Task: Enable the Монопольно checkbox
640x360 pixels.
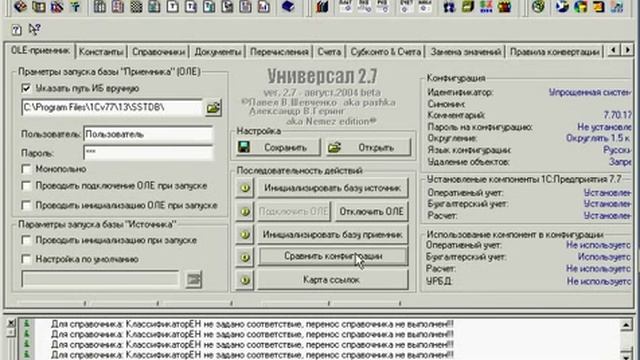Action: pos(26,169)
